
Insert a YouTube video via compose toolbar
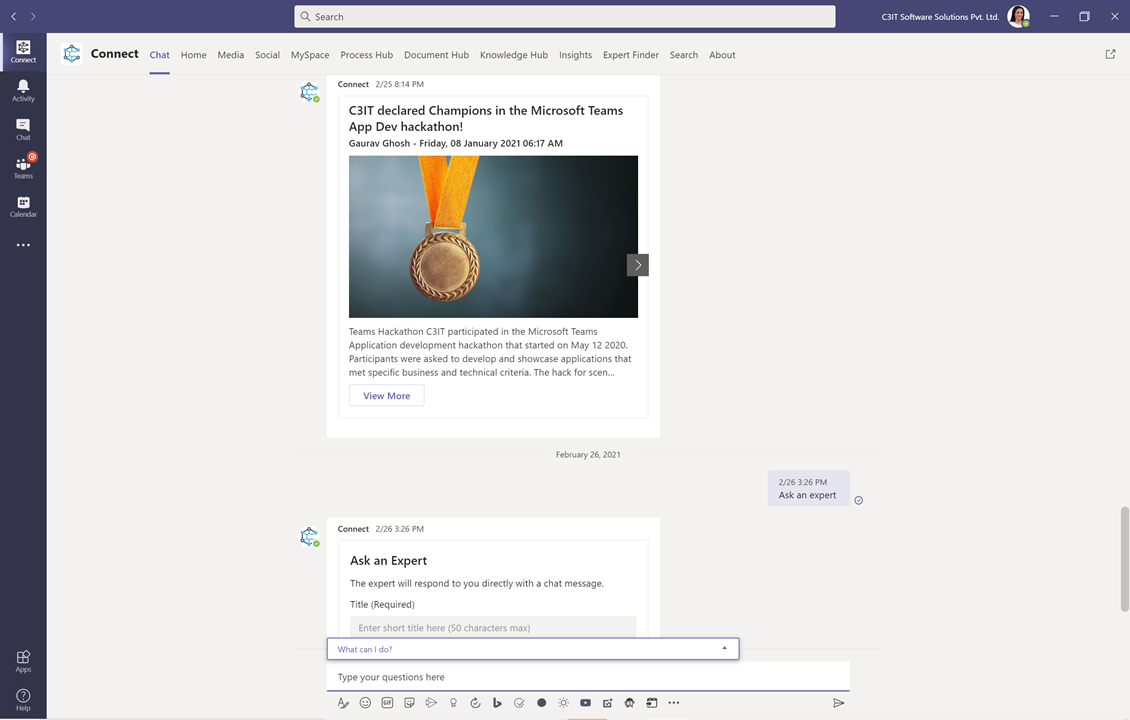tap(585, 703)
